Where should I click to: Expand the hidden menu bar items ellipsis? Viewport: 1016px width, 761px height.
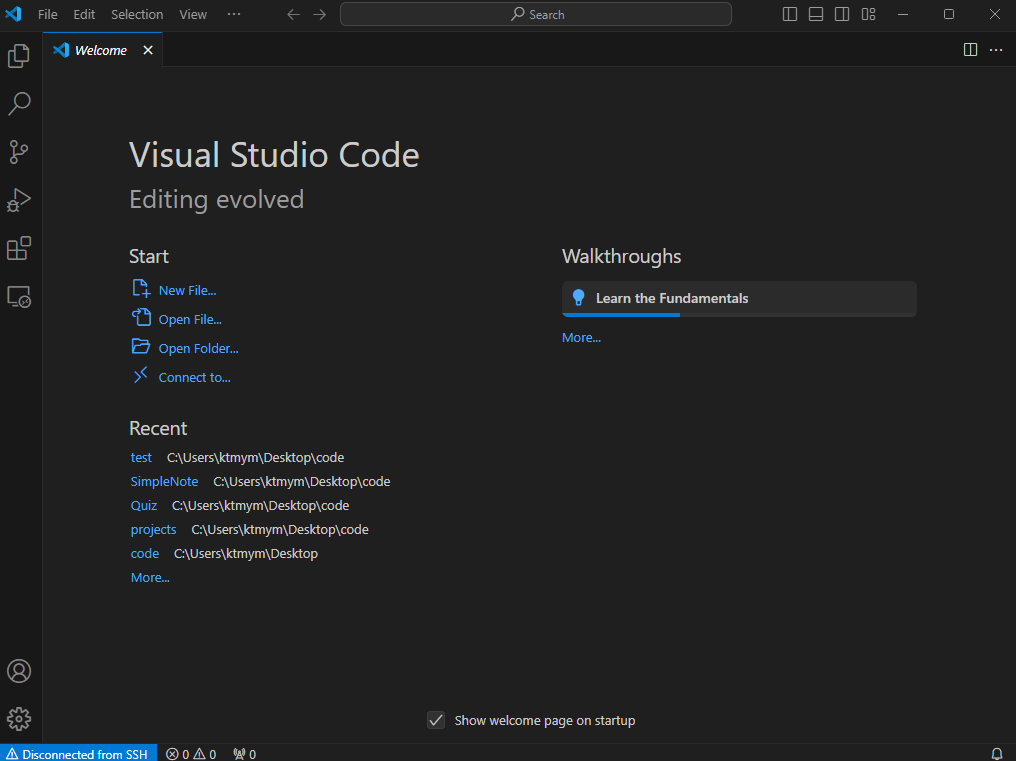click(x=234, y=14)
